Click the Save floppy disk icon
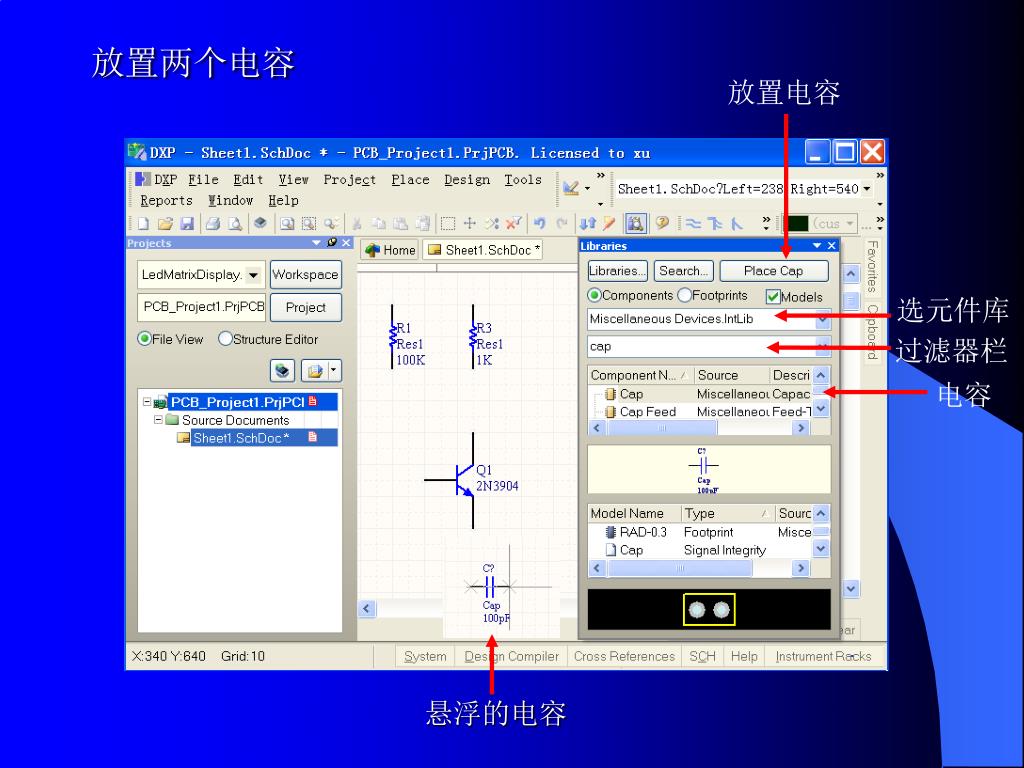 [x=187, y=223]
